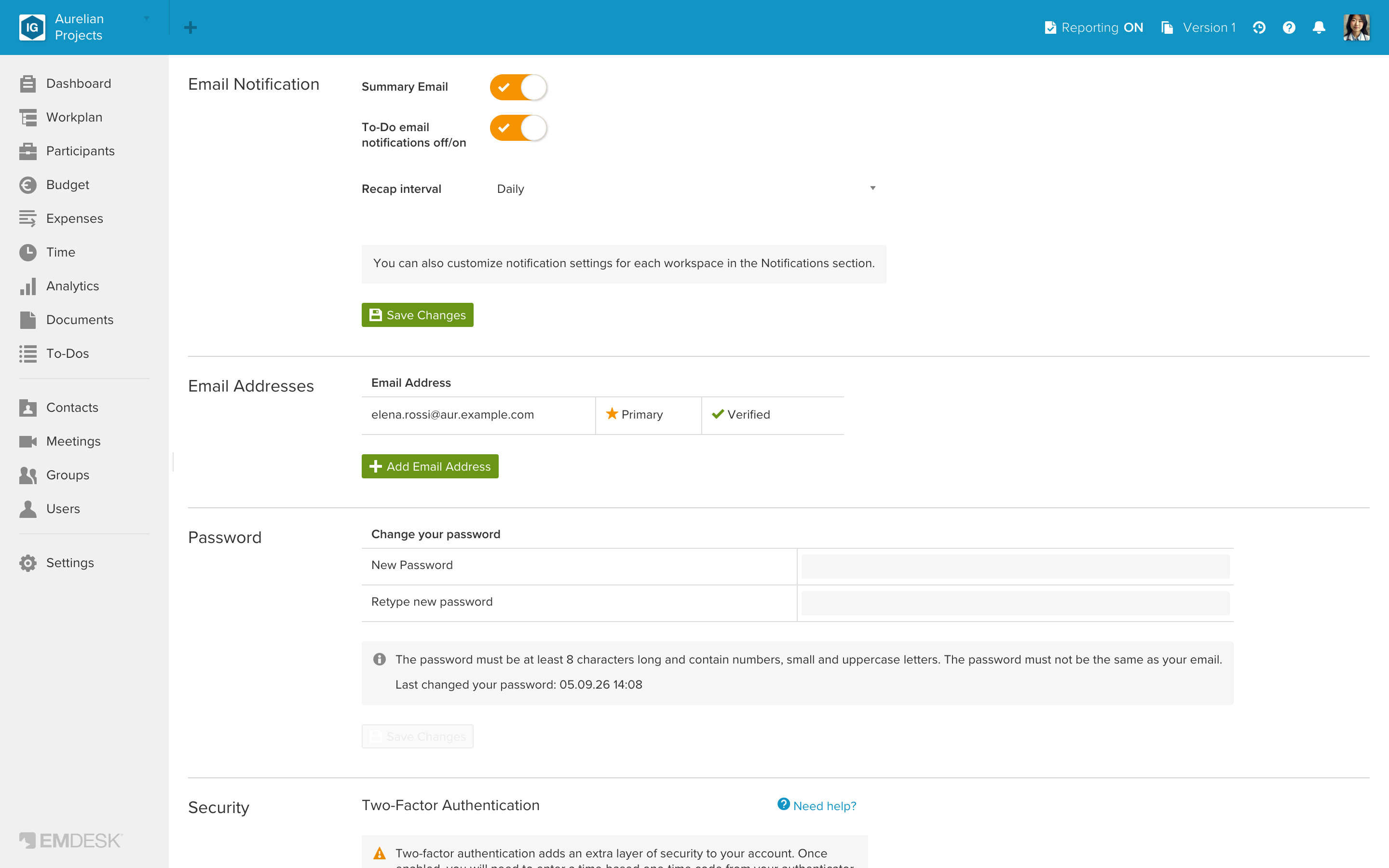Screen dimensions: 1389x868
Task: Click the Verified status cell
Action: (773, 416)
